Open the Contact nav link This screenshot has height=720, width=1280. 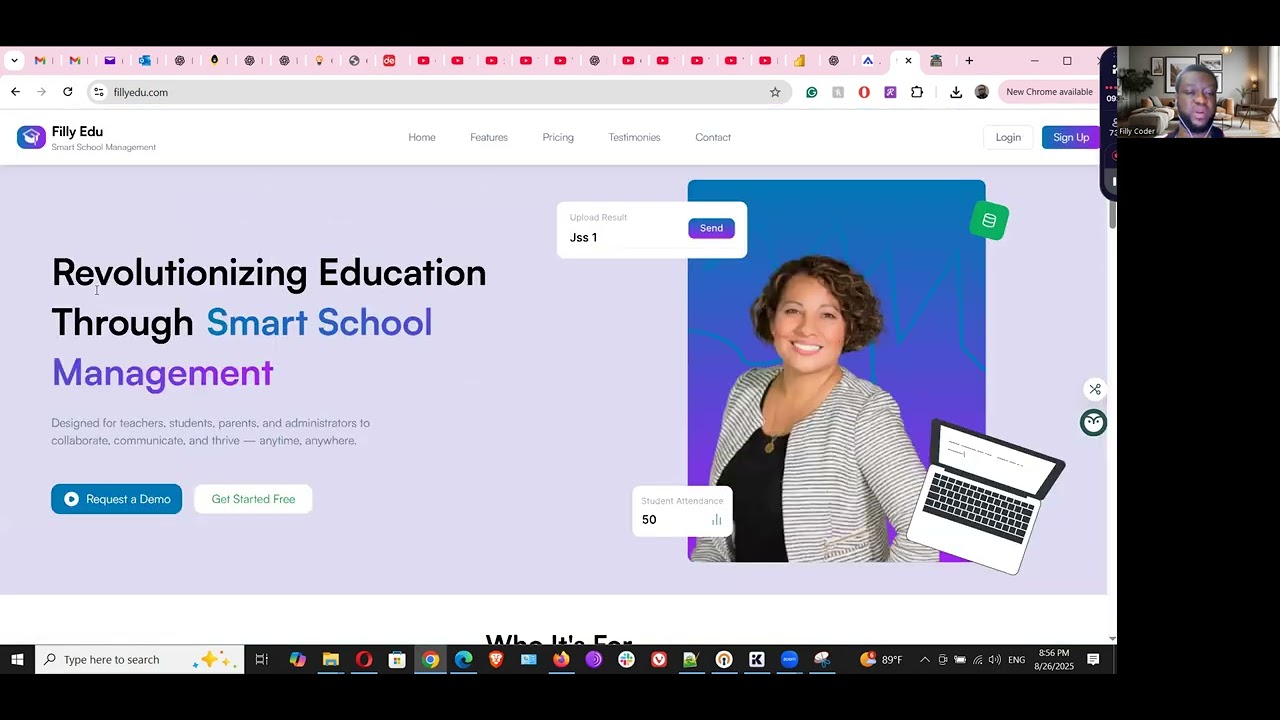click(x=713, y=137)
